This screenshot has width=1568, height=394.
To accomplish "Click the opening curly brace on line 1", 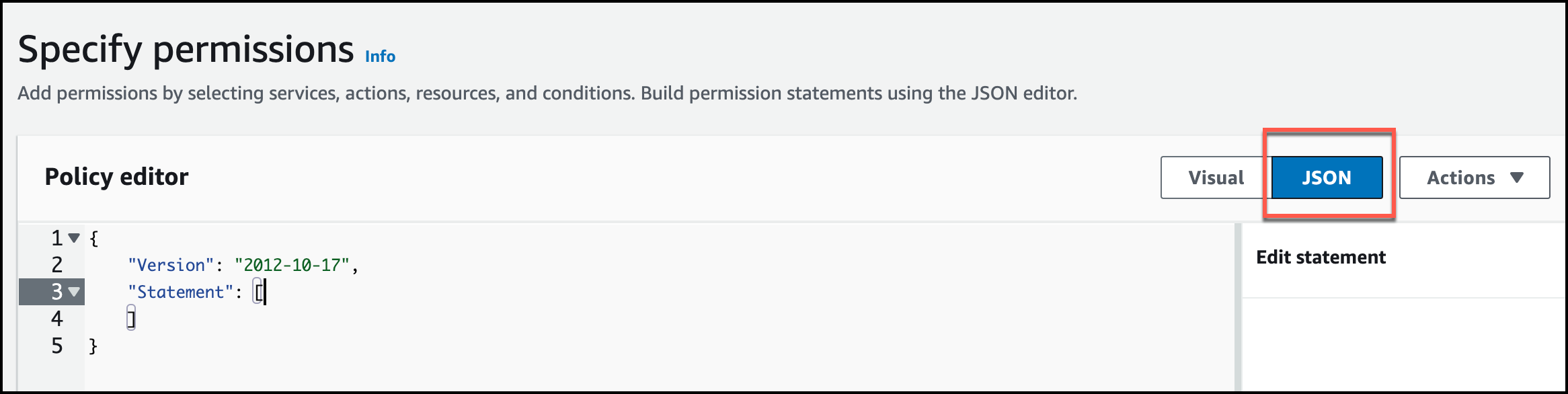I will (x=94, y=238).
